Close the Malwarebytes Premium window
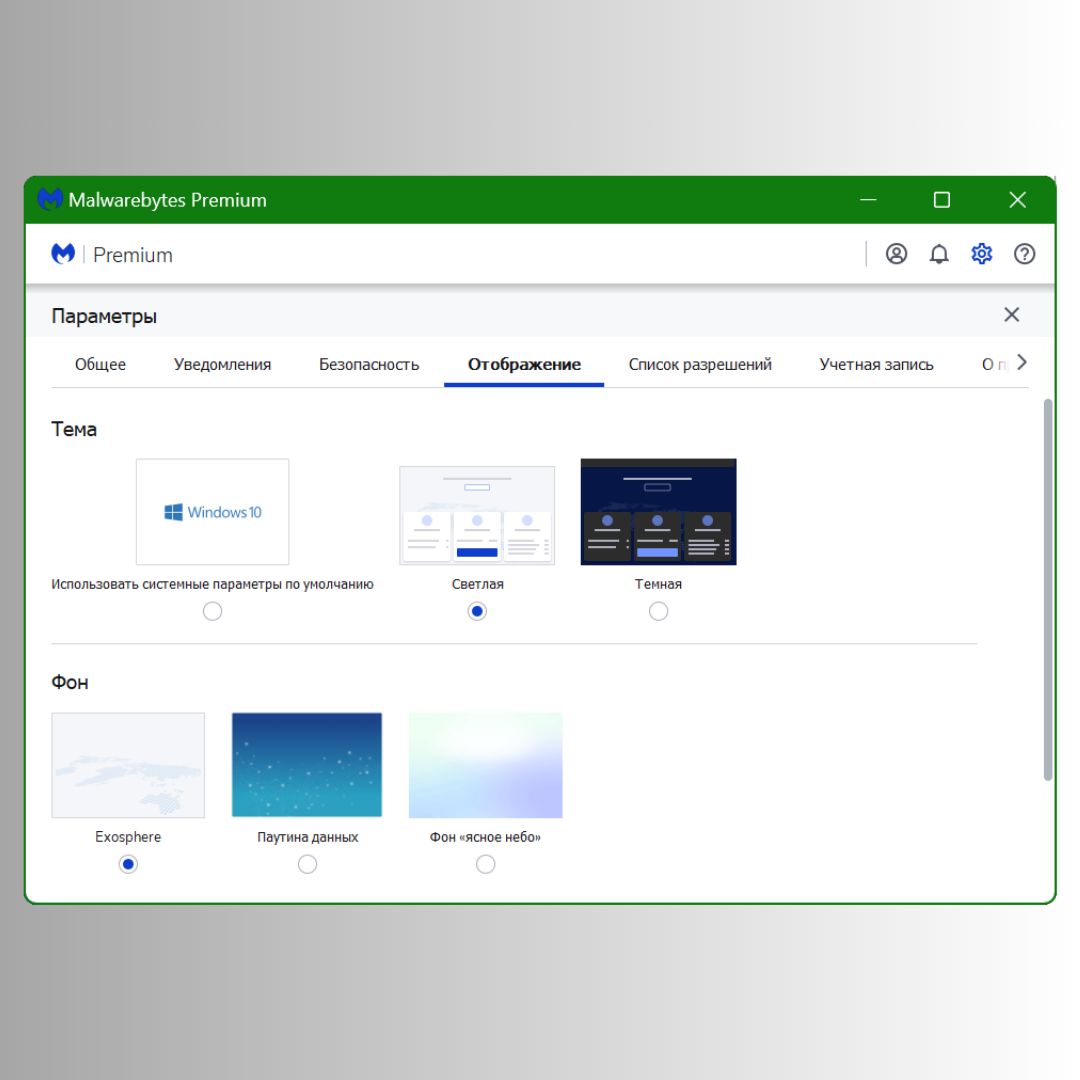The height and width of the screenshot is (1080, 1080). [1017, 200]
